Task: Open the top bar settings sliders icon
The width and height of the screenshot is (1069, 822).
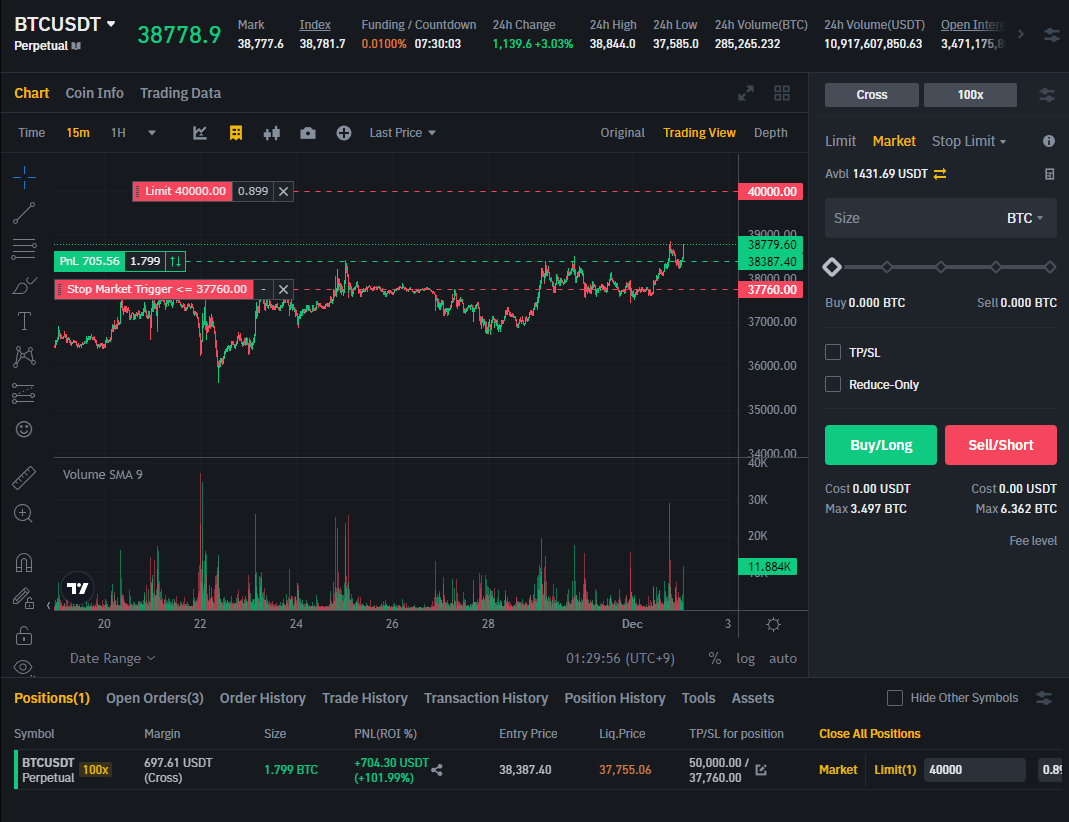Action: pyautogui.click(x=1052, y=35)
